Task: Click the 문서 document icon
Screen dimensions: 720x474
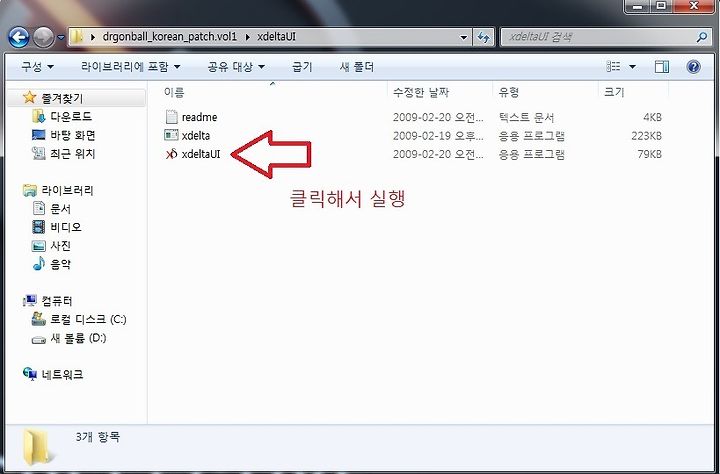Action: click(x=39, y=209)
